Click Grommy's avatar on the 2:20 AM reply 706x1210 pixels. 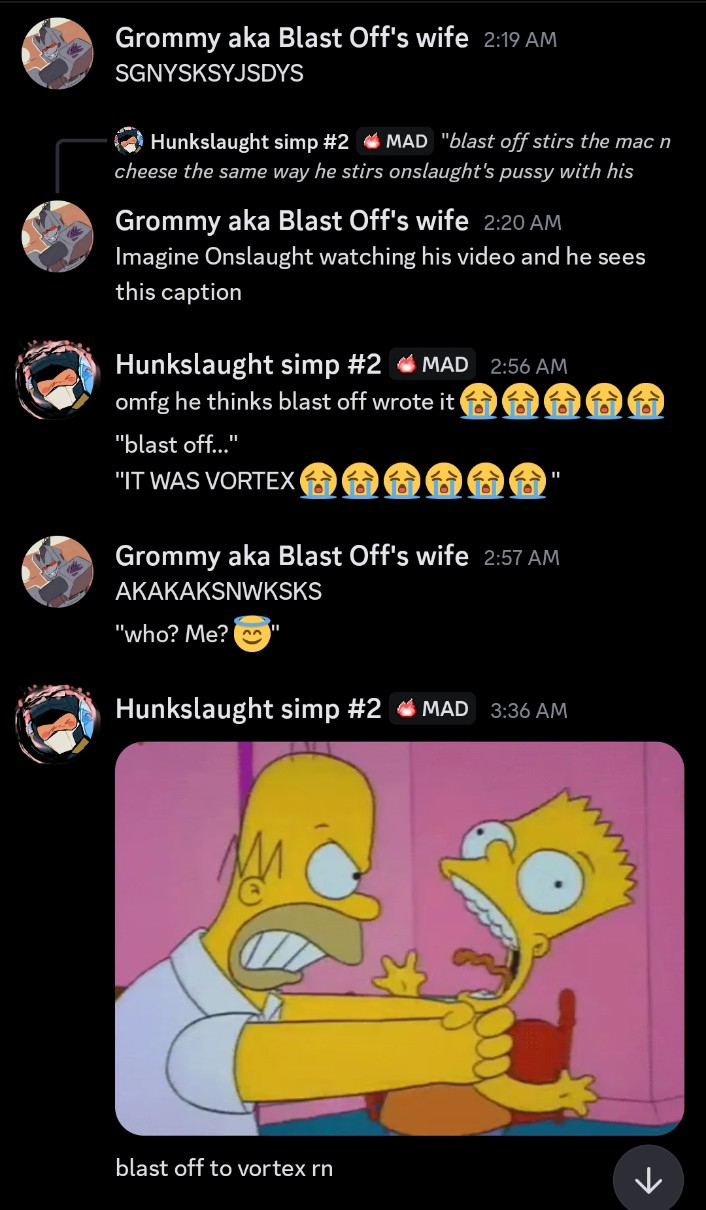point(58,236)
